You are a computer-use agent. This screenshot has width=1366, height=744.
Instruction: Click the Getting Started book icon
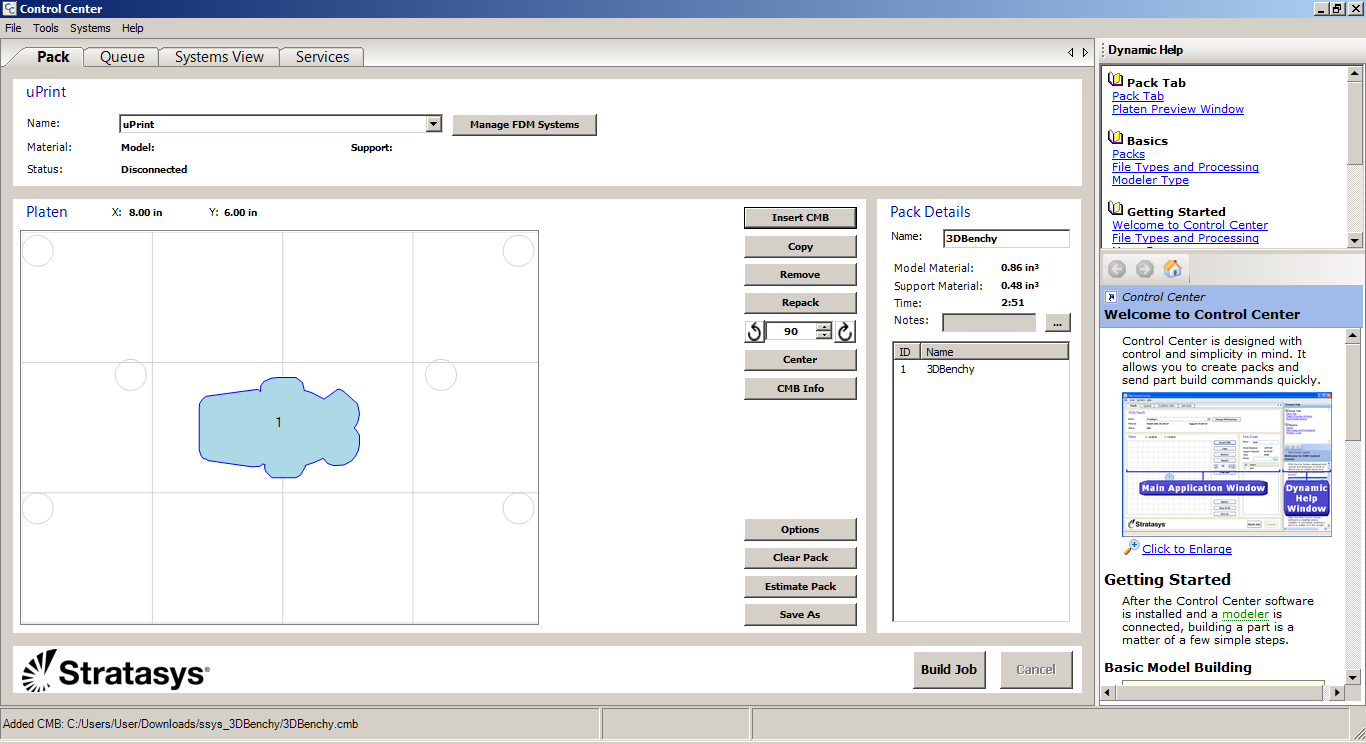point(1115,209)
